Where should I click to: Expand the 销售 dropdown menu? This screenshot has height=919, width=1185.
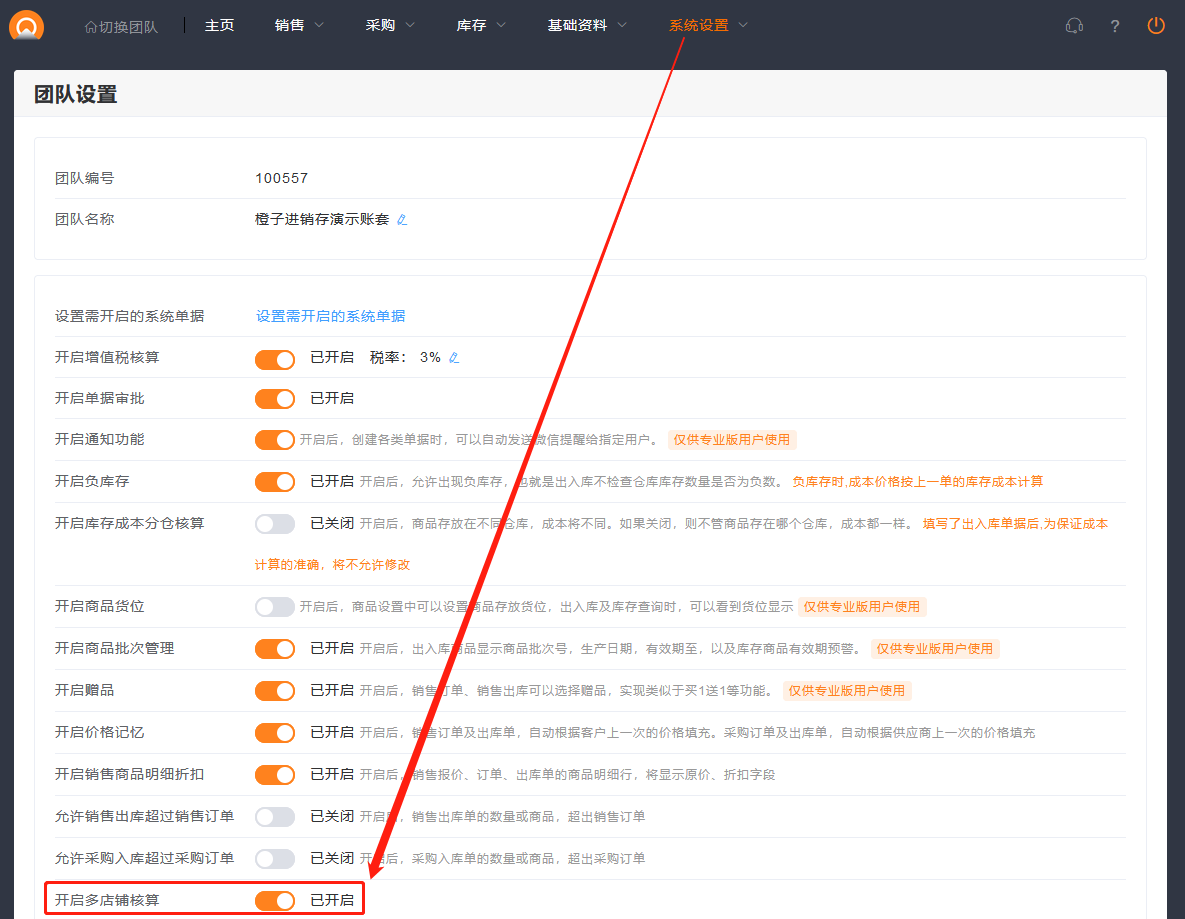(x=299, y=25)
